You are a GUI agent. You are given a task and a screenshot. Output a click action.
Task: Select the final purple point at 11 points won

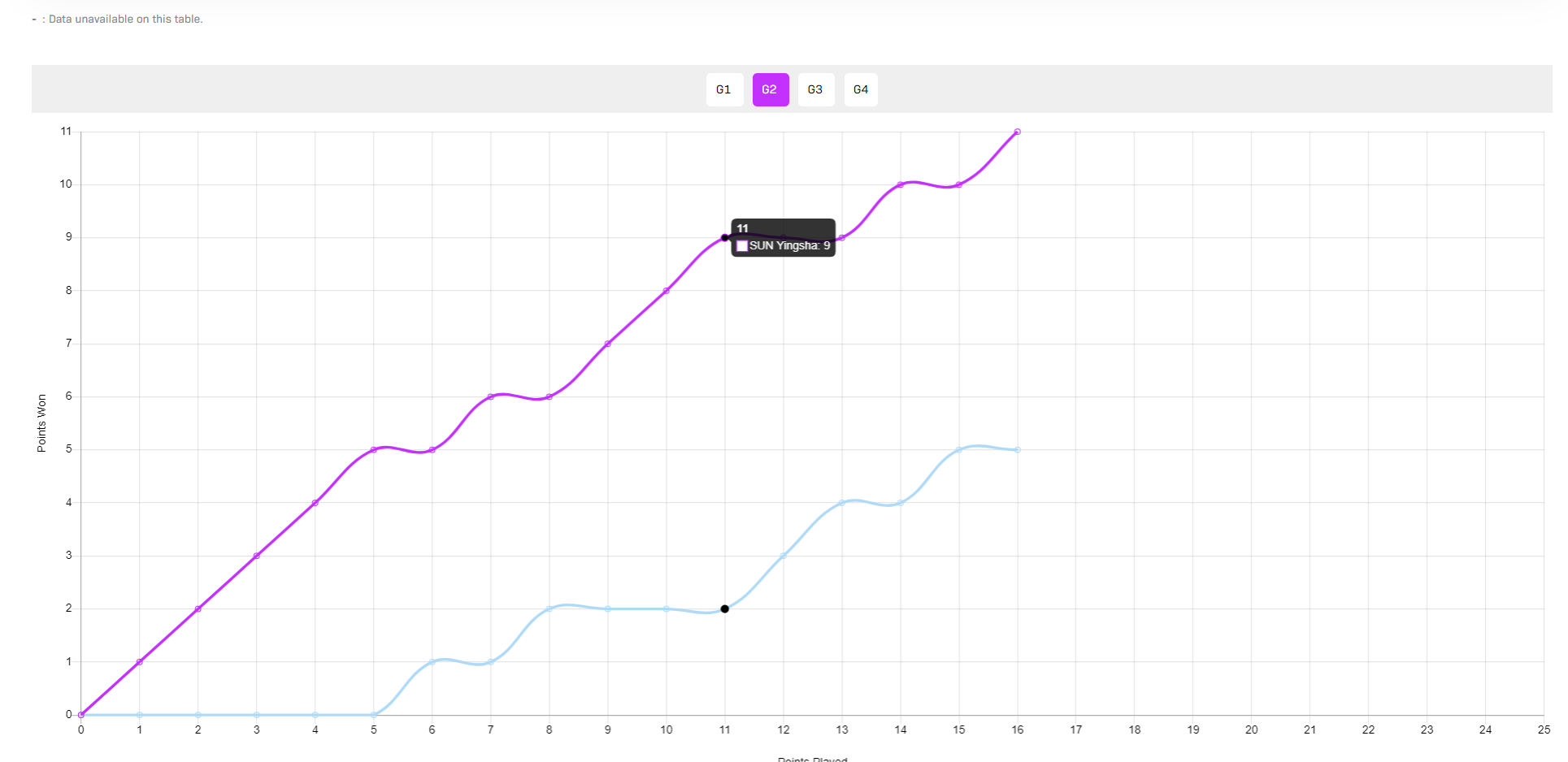[x=1017, y=132]
